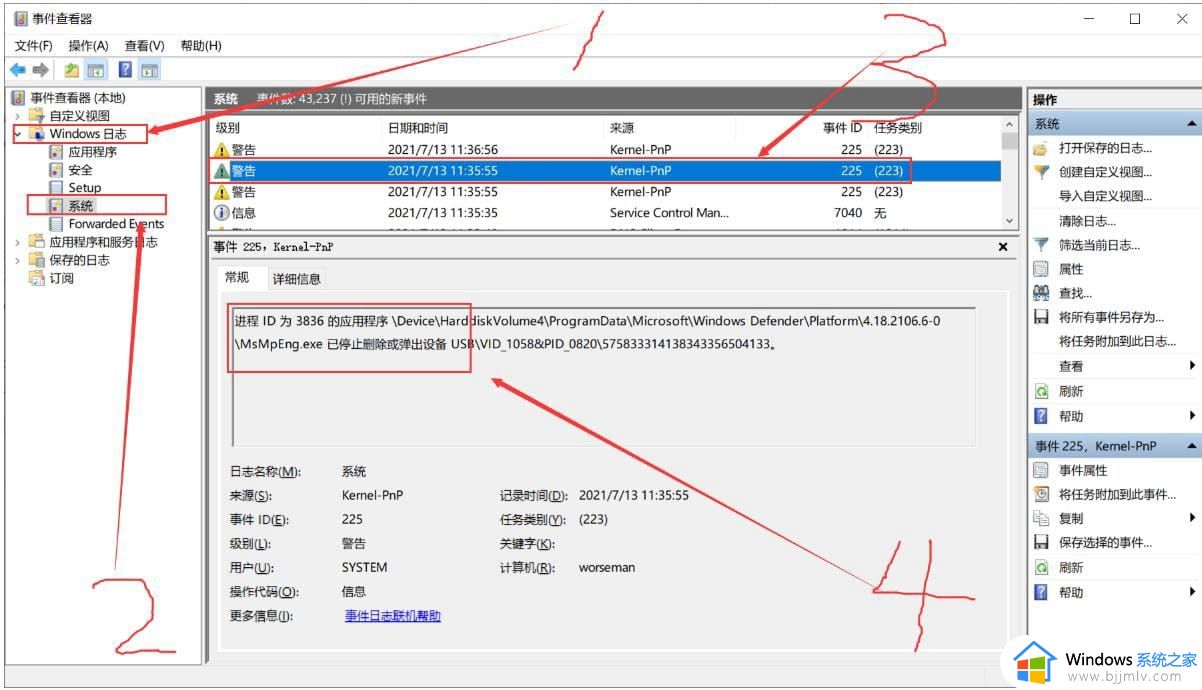Click 清除日志... in the actions pane
Screen dimensions: 1202x690
point(1087,221)
